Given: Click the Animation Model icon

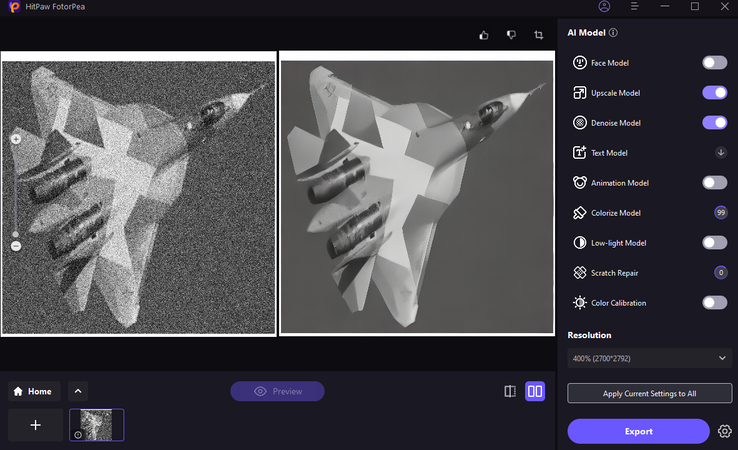Looking at the screenshot, I should pyautogui.click(x=579, y=183).
